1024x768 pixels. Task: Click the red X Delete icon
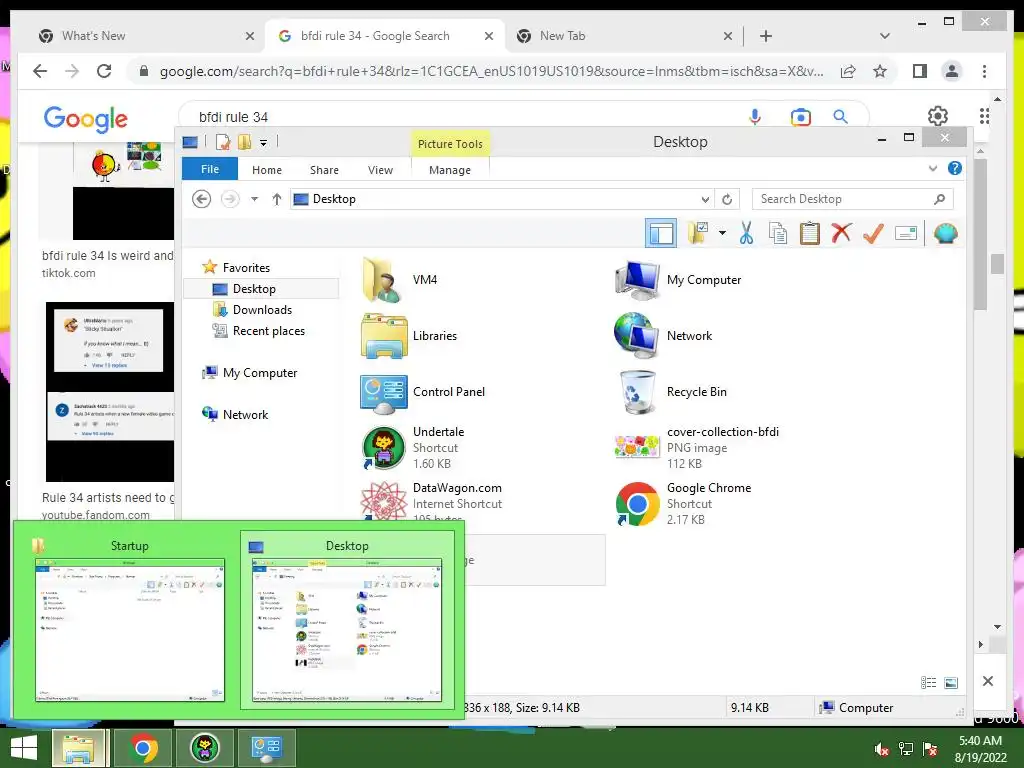[841, 233]
